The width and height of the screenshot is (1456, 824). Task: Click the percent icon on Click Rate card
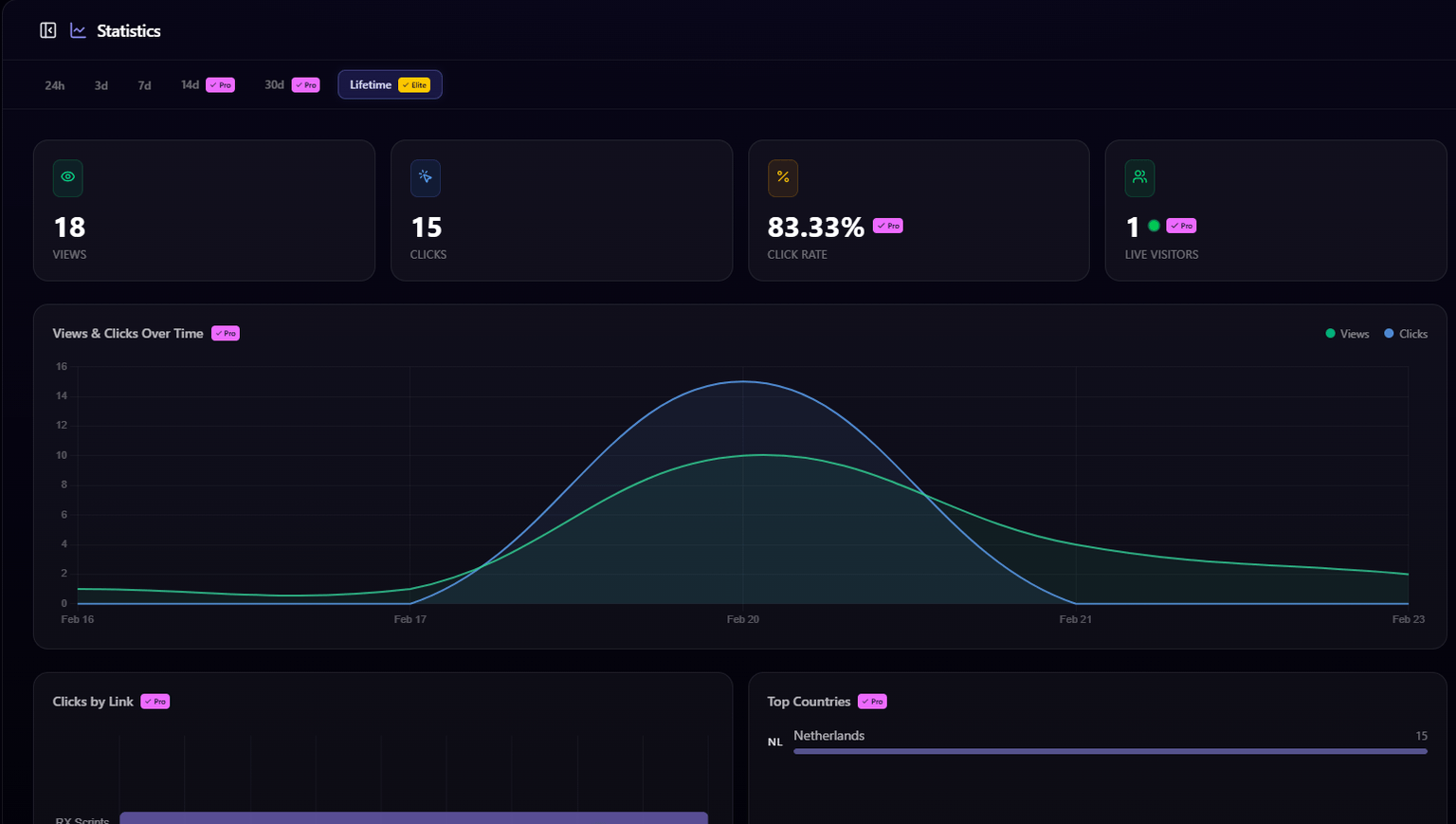click(782, 177)
